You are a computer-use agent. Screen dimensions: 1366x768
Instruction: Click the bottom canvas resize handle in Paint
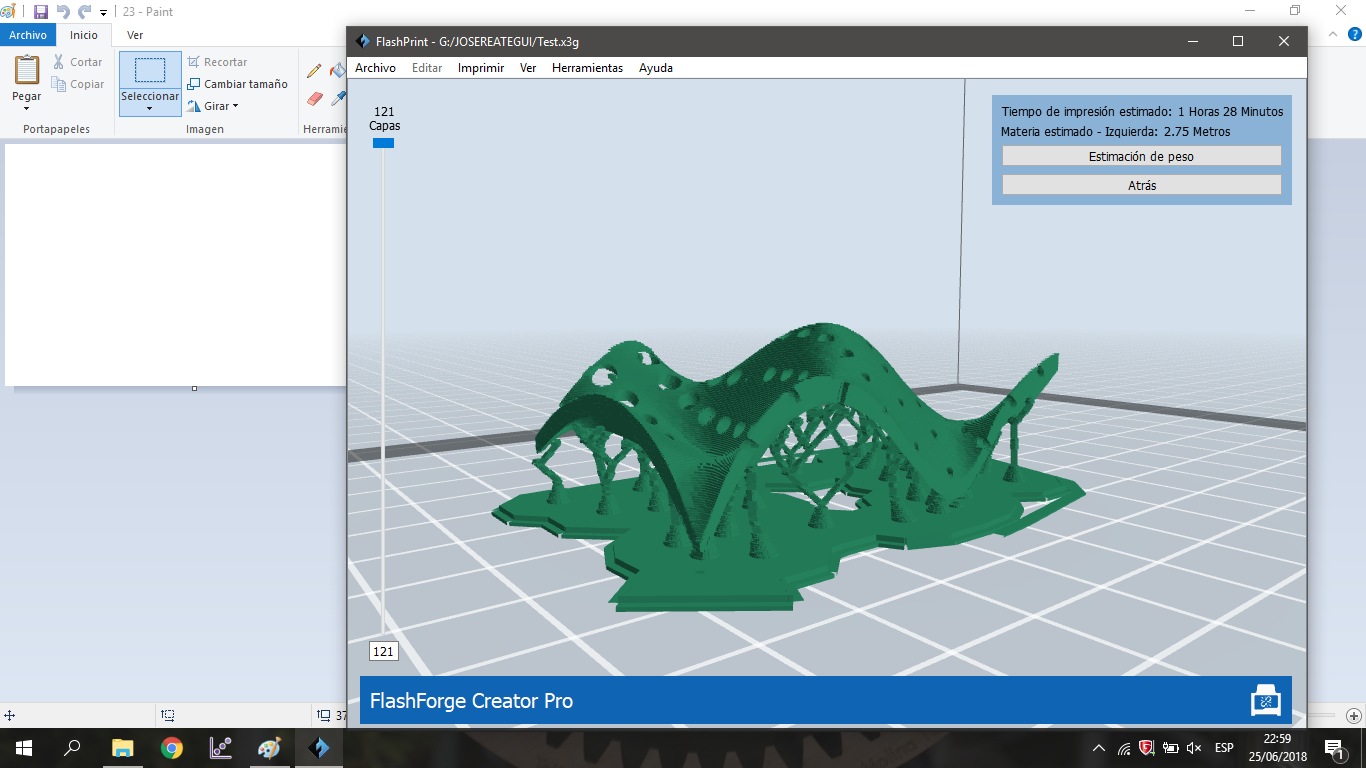[x=194, y=388]
